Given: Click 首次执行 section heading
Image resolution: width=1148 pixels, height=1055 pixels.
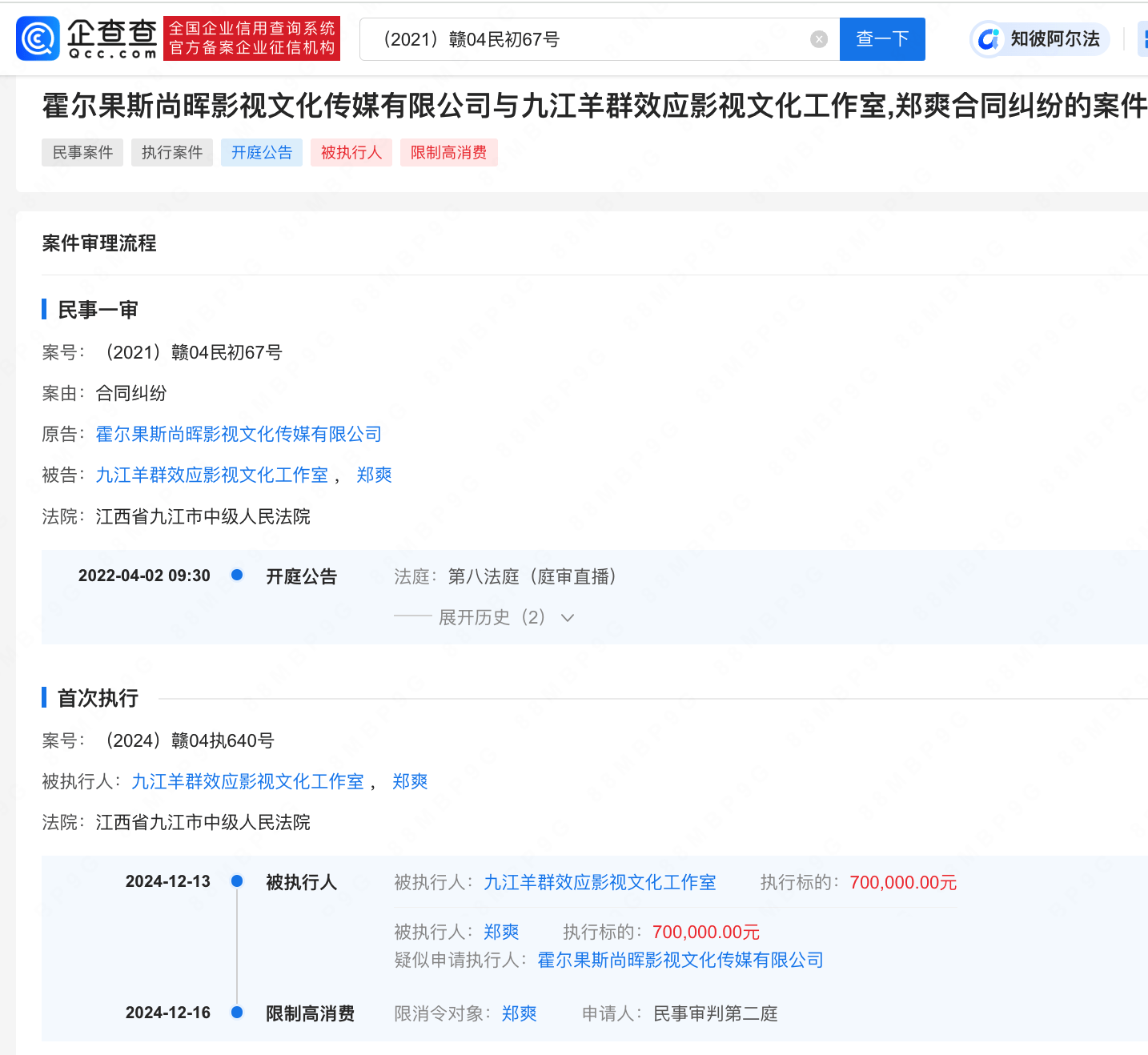Looking at the screenshot, I should [98, 698].
